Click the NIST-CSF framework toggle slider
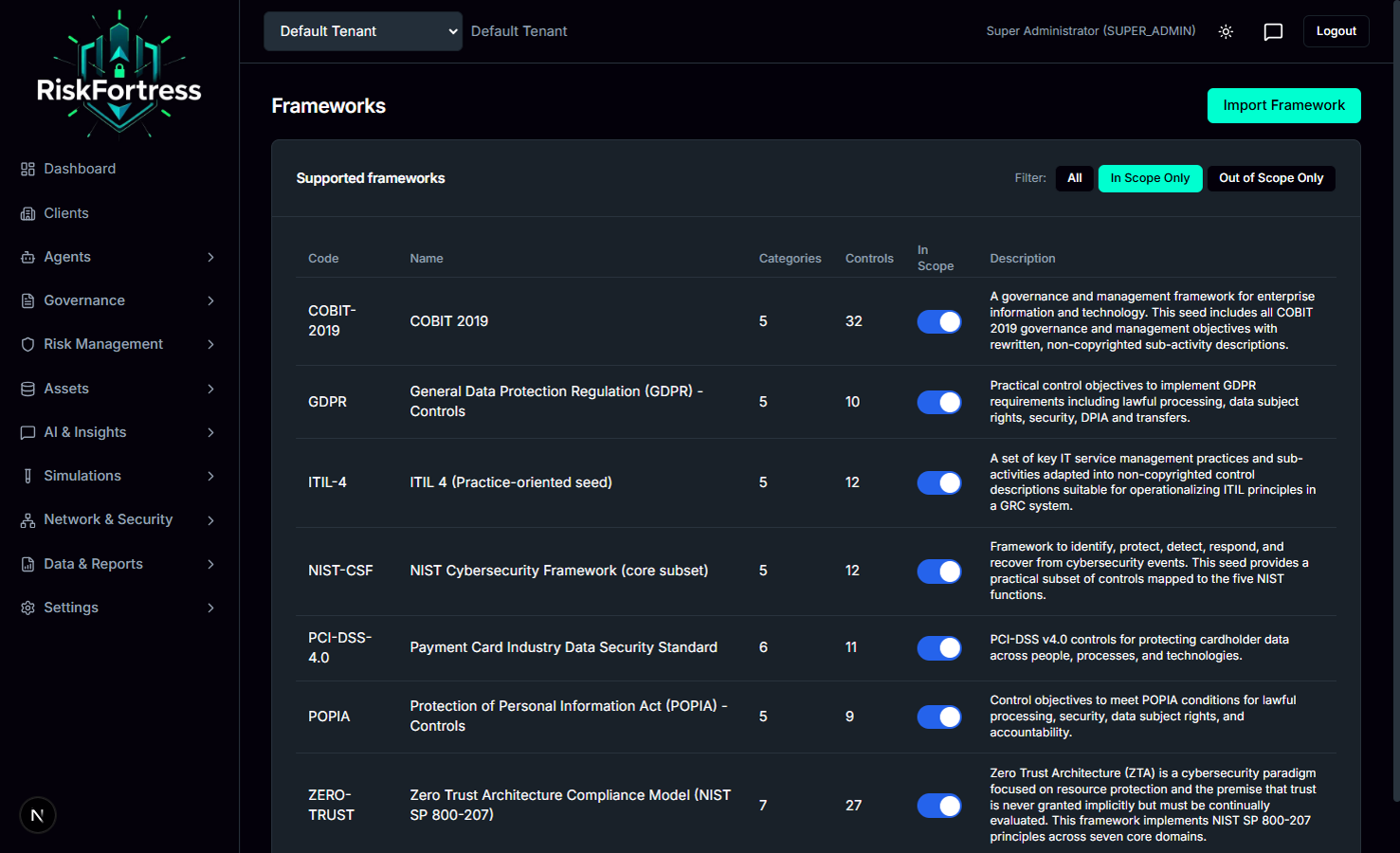The width and height of the screenshot is (1400, 853). tap(938, 571)
